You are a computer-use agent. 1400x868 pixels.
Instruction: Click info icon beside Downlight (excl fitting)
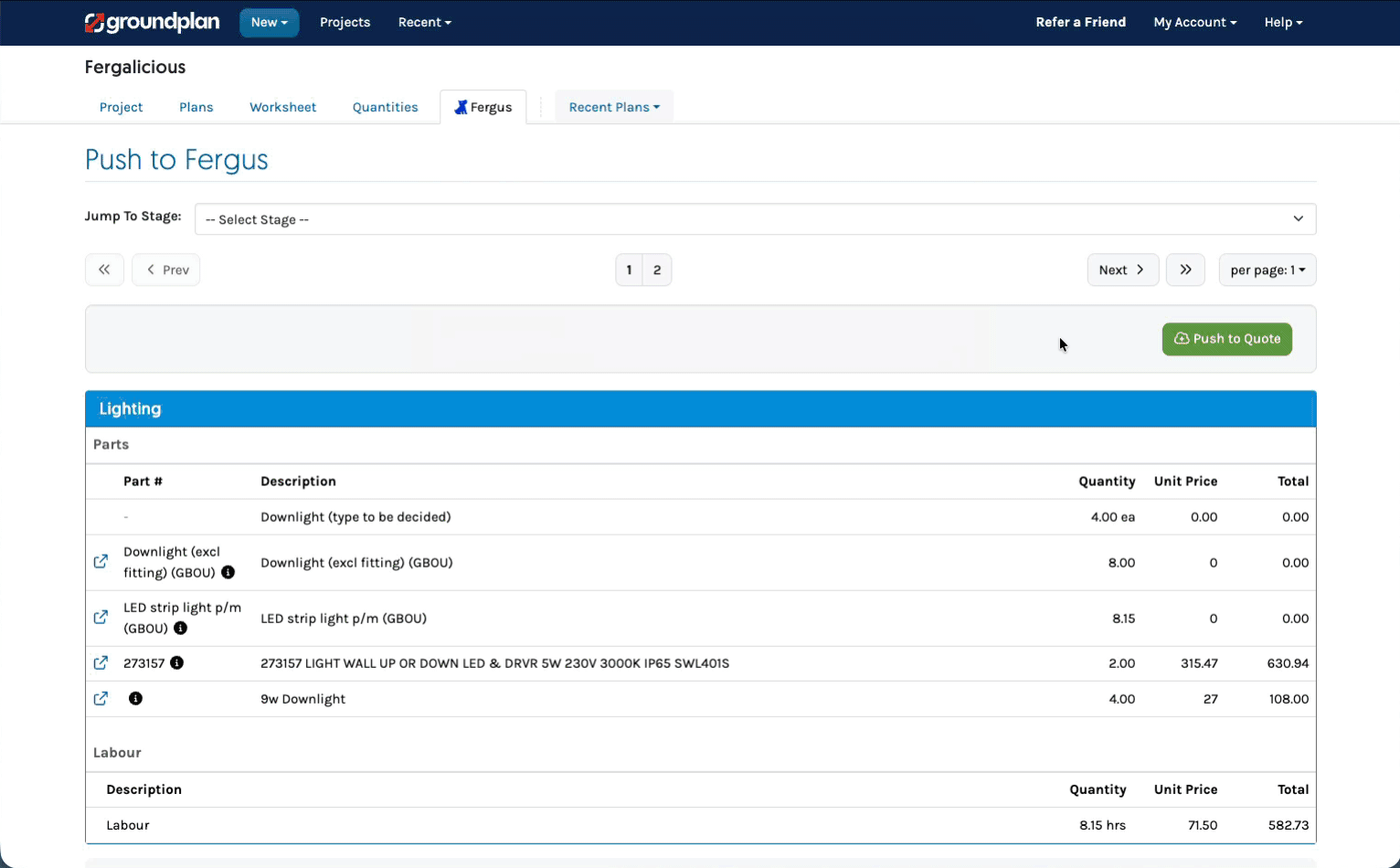pyautogui.click(x=228, y=573)
